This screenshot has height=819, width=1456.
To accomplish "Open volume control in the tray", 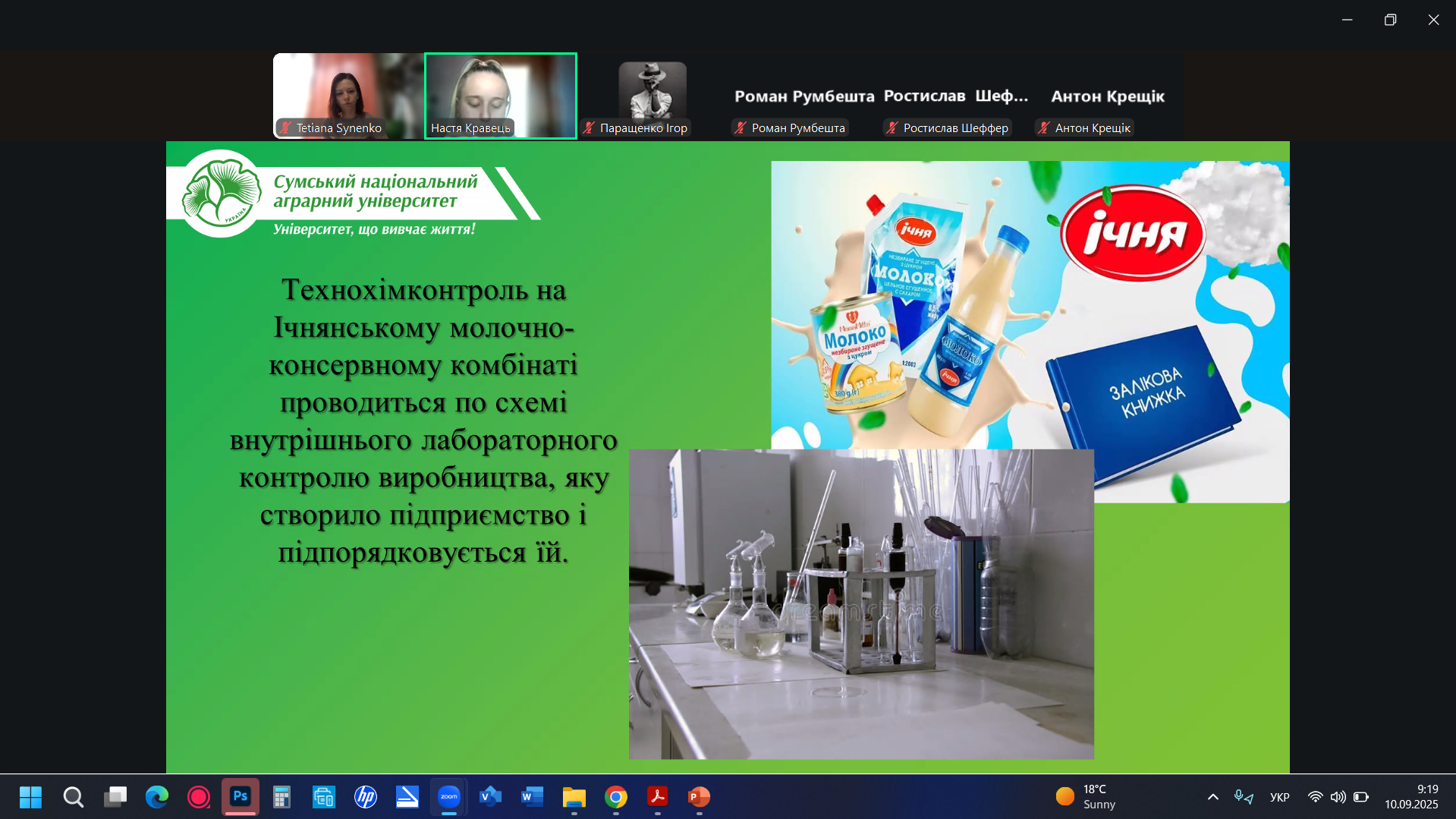I will (x=1338, y=797).
